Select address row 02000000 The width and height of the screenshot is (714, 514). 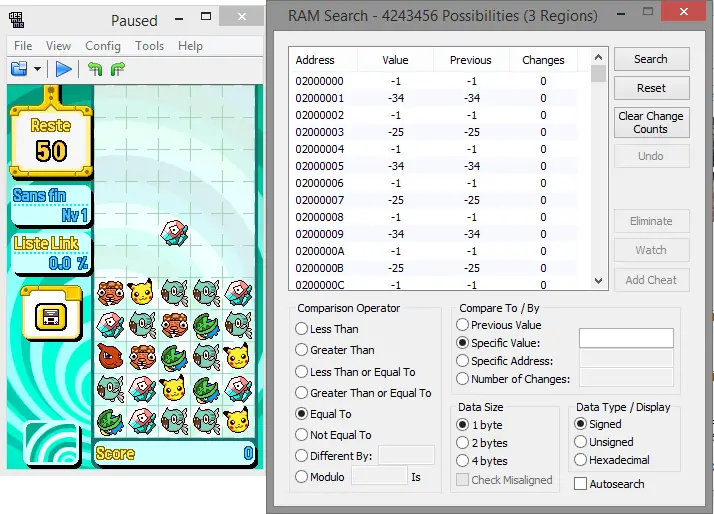click(x=433, y=81)
